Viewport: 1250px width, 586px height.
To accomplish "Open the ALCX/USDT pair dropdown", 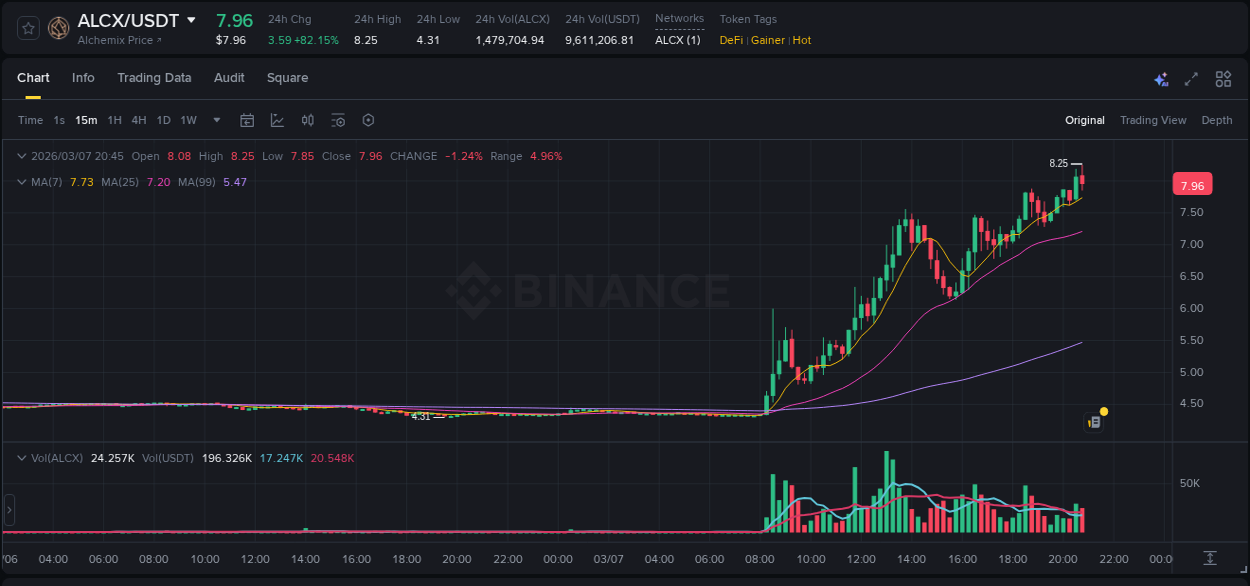I will click(x=191, y=20).
